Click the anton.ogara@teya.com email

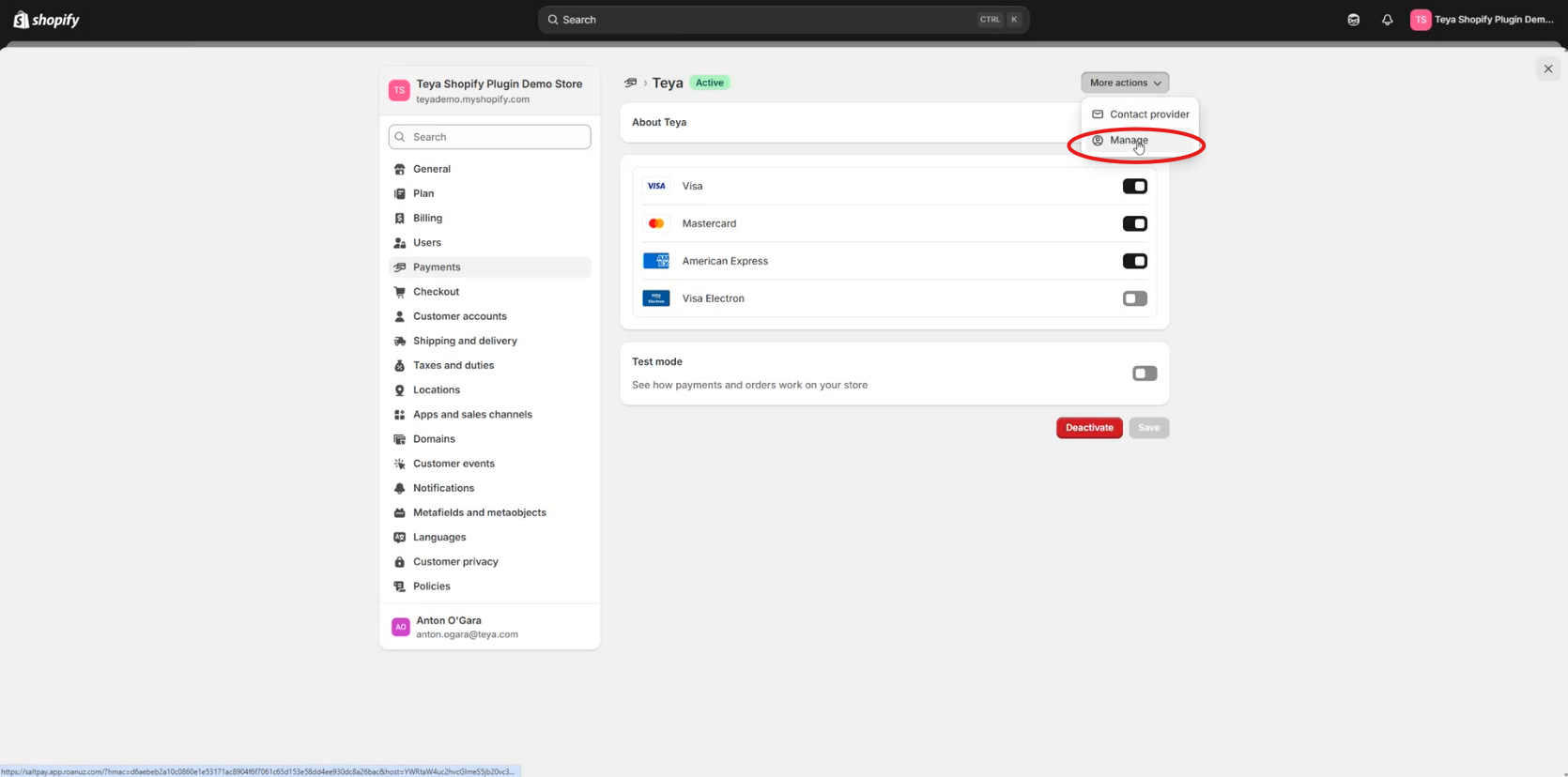468,634
